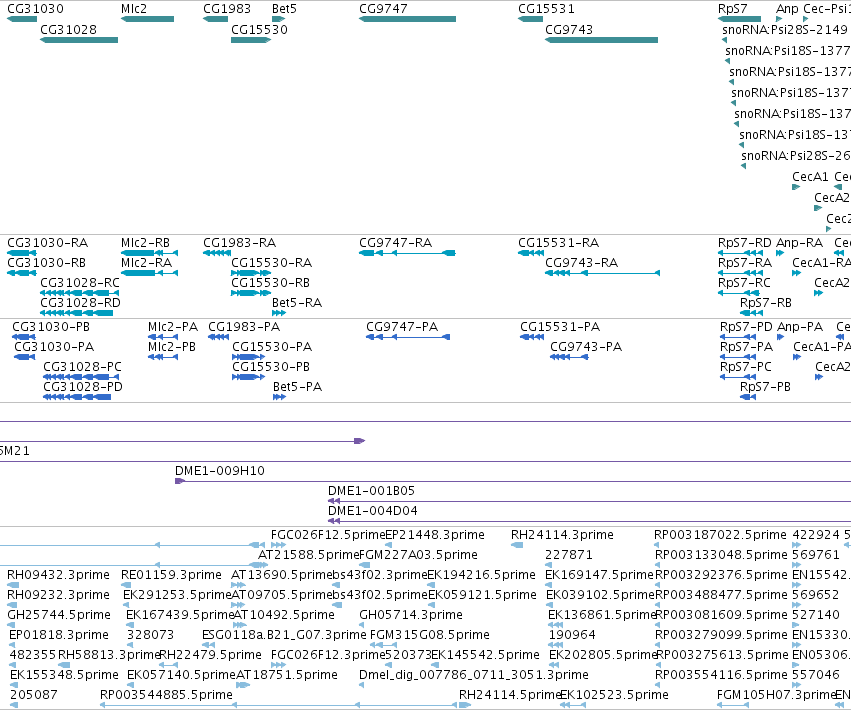Click the CG15531 gene label
Screen dimensions: 851x710
click(x=546, y=9)
